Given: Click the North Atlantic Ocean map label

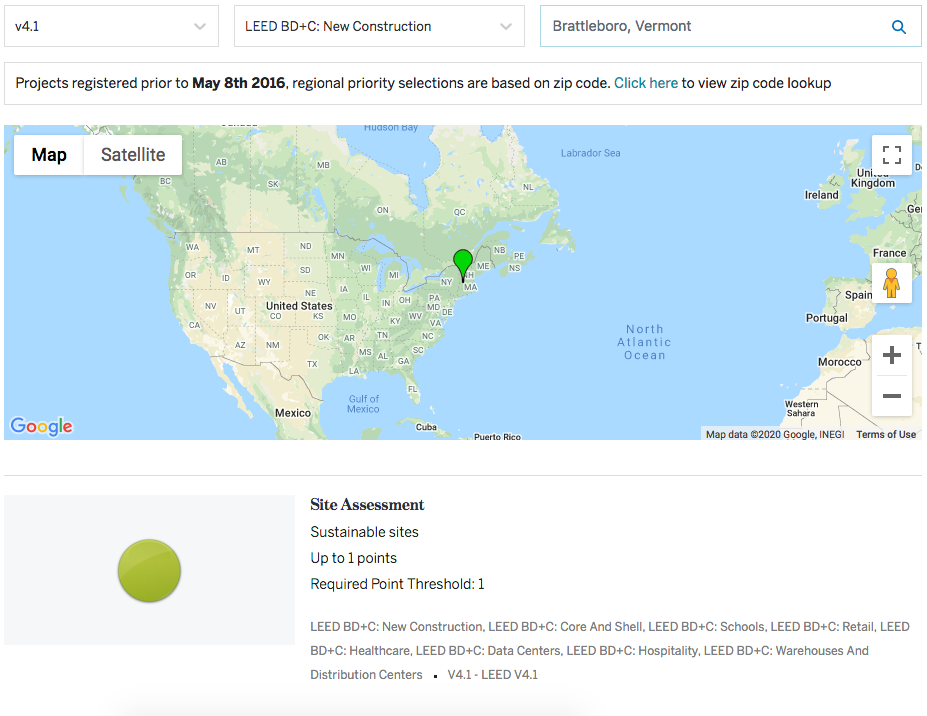Looking at the screenshot, I should pyautogui.click(x=645, y=342).
